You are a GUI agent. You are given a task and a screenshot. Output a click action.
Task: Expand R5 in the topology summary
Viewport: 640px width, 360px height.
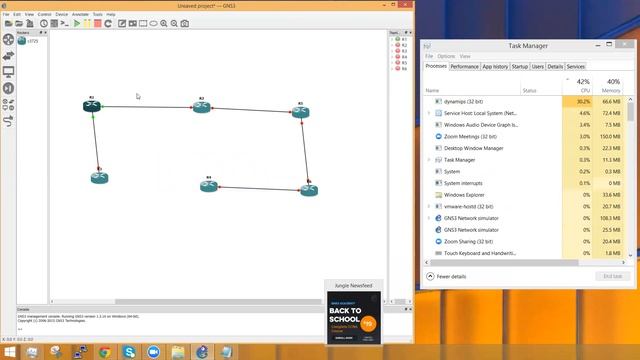tap(392, 63)
